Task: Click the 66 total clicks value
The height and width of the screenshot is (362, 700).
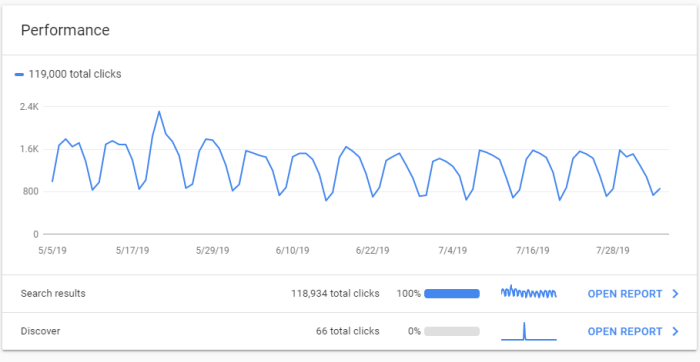Action: pos(348,331)
